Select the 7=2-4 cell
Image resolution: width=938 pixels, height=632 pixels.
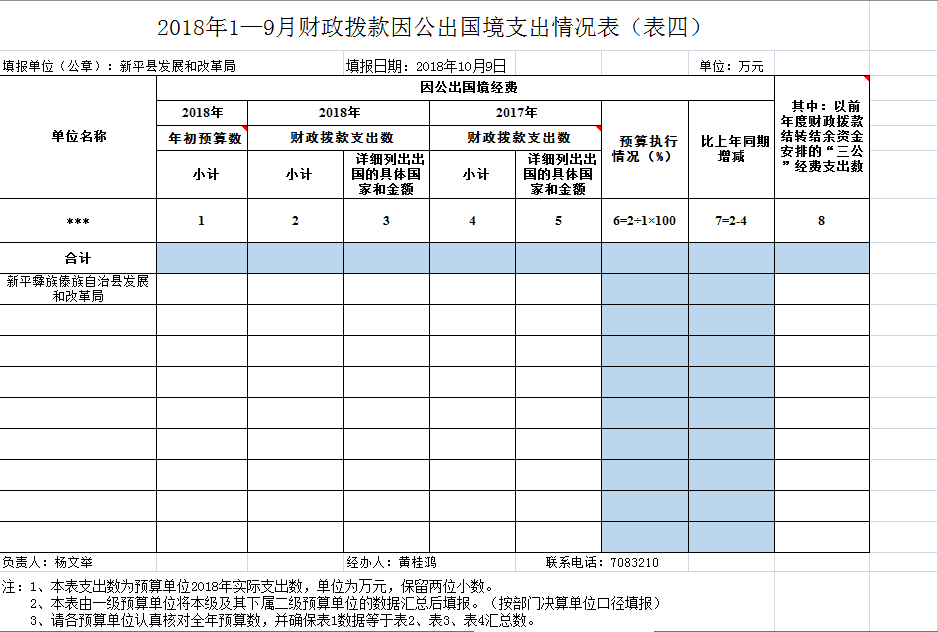point(731,221)
